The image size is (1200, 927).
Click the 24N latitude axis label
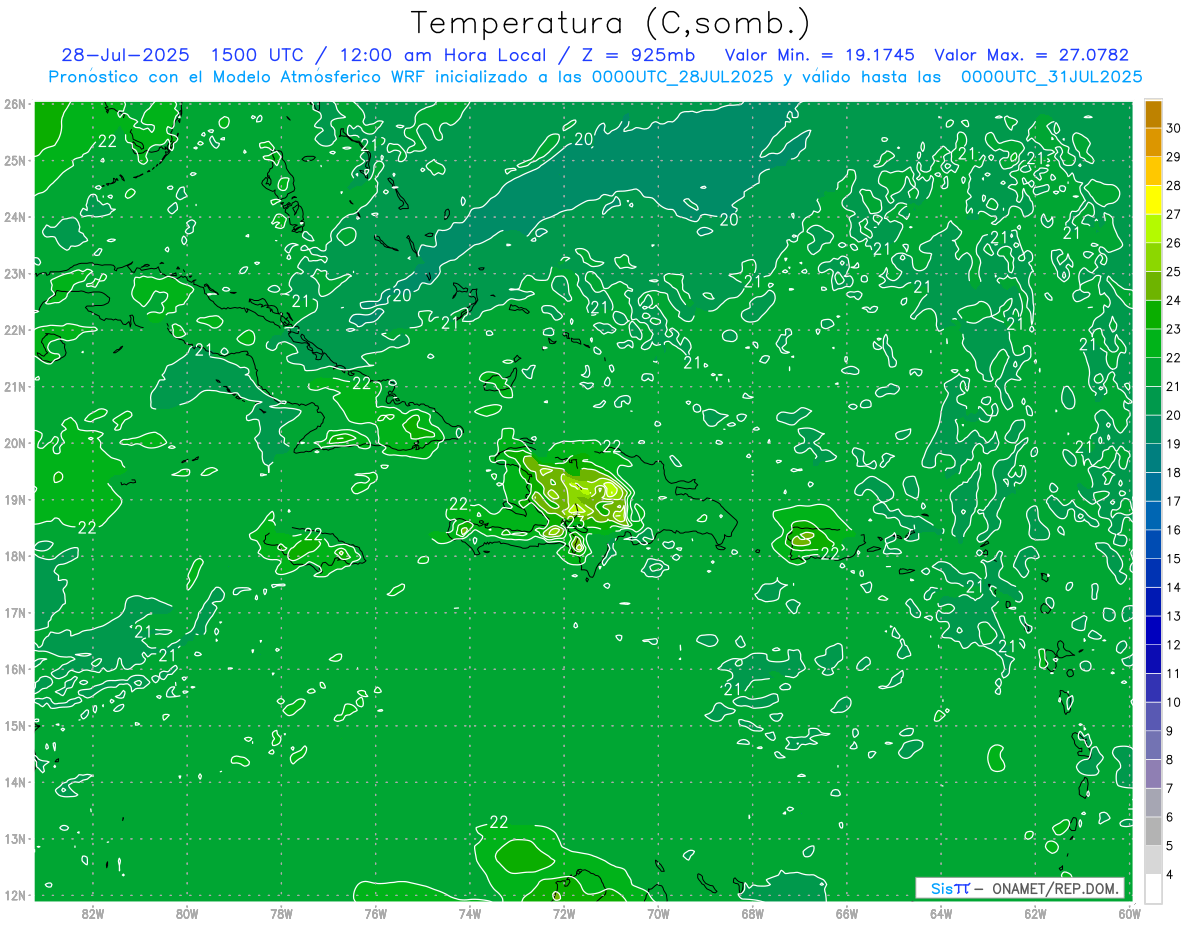pos(15,217)
